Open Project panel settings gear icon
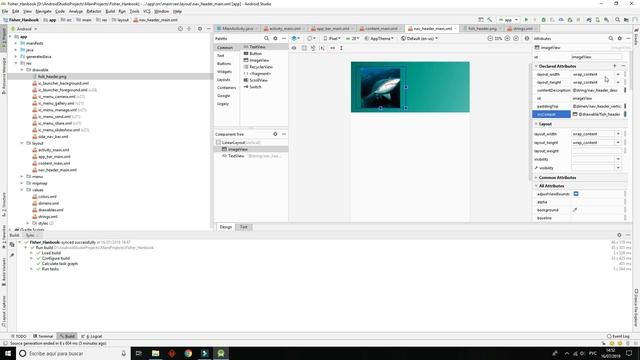640x360 pixels. pyautogui.click(x=200, y=29)
